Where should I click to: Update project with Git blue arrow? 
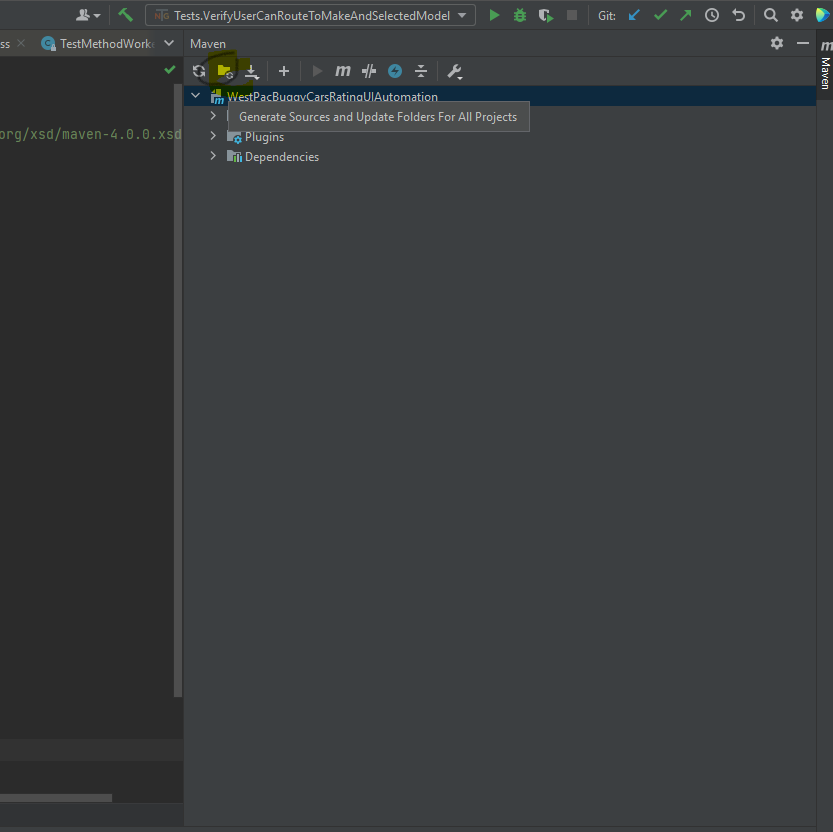(634, 15)
